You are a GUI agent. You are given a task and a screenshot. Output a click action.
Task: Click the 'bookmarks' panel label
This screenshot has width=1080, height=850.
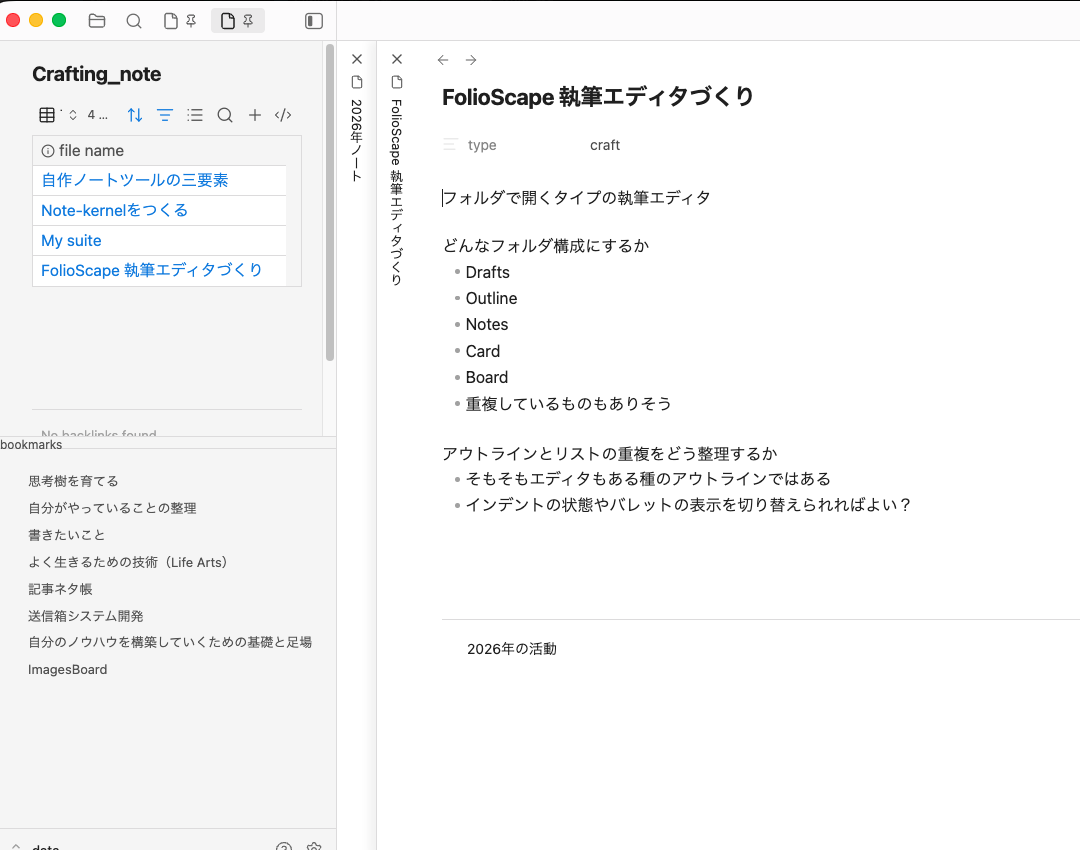click(31, 445)
